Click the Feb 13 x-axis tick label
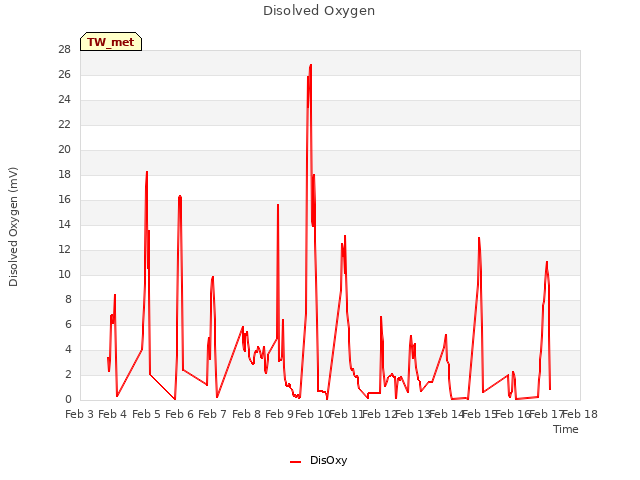 click(413, 414)
